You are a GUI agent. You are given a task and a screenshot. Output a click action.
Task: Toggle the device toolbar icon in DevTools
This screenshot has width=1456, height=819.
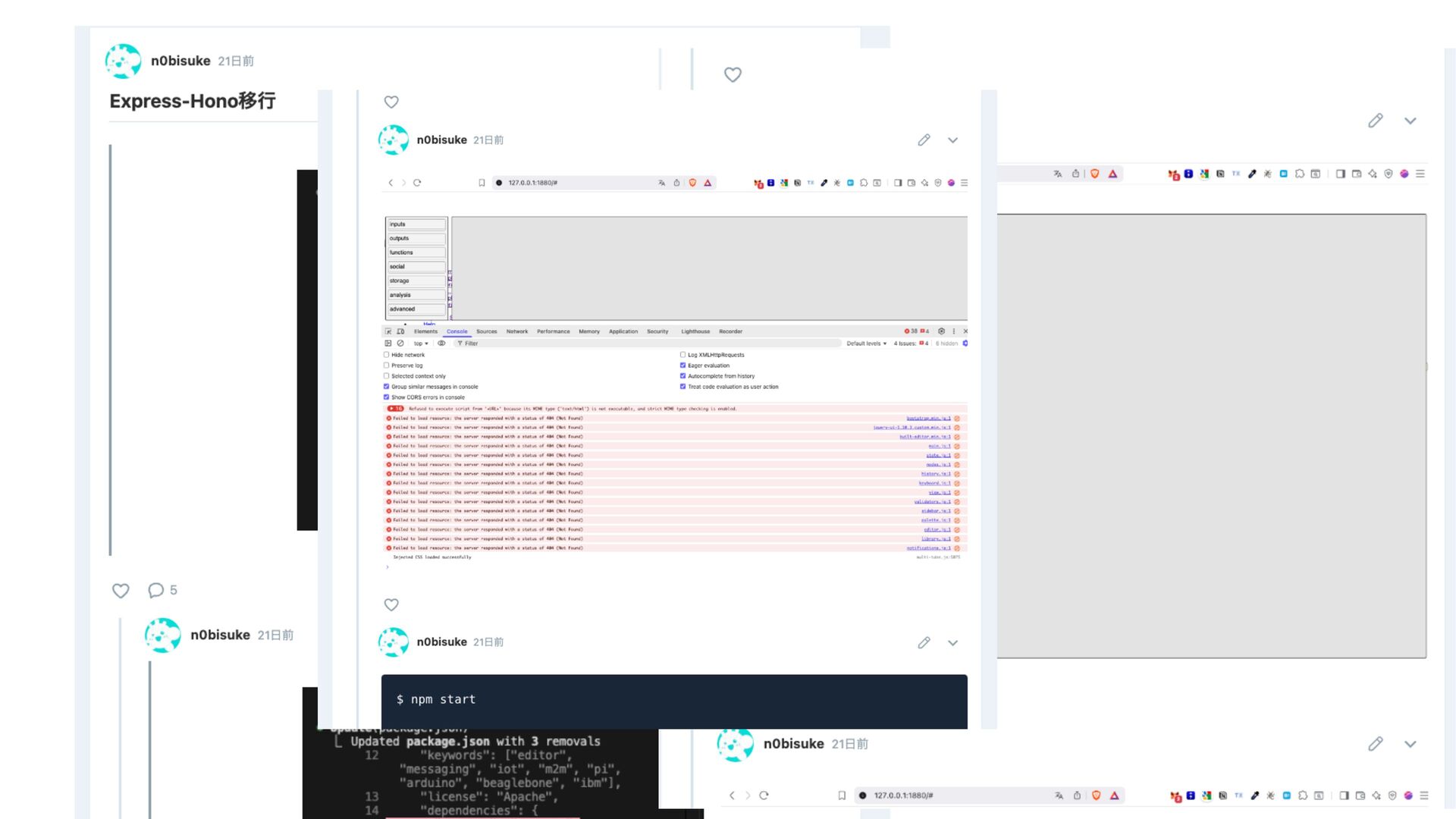click(x=400, y=331)
